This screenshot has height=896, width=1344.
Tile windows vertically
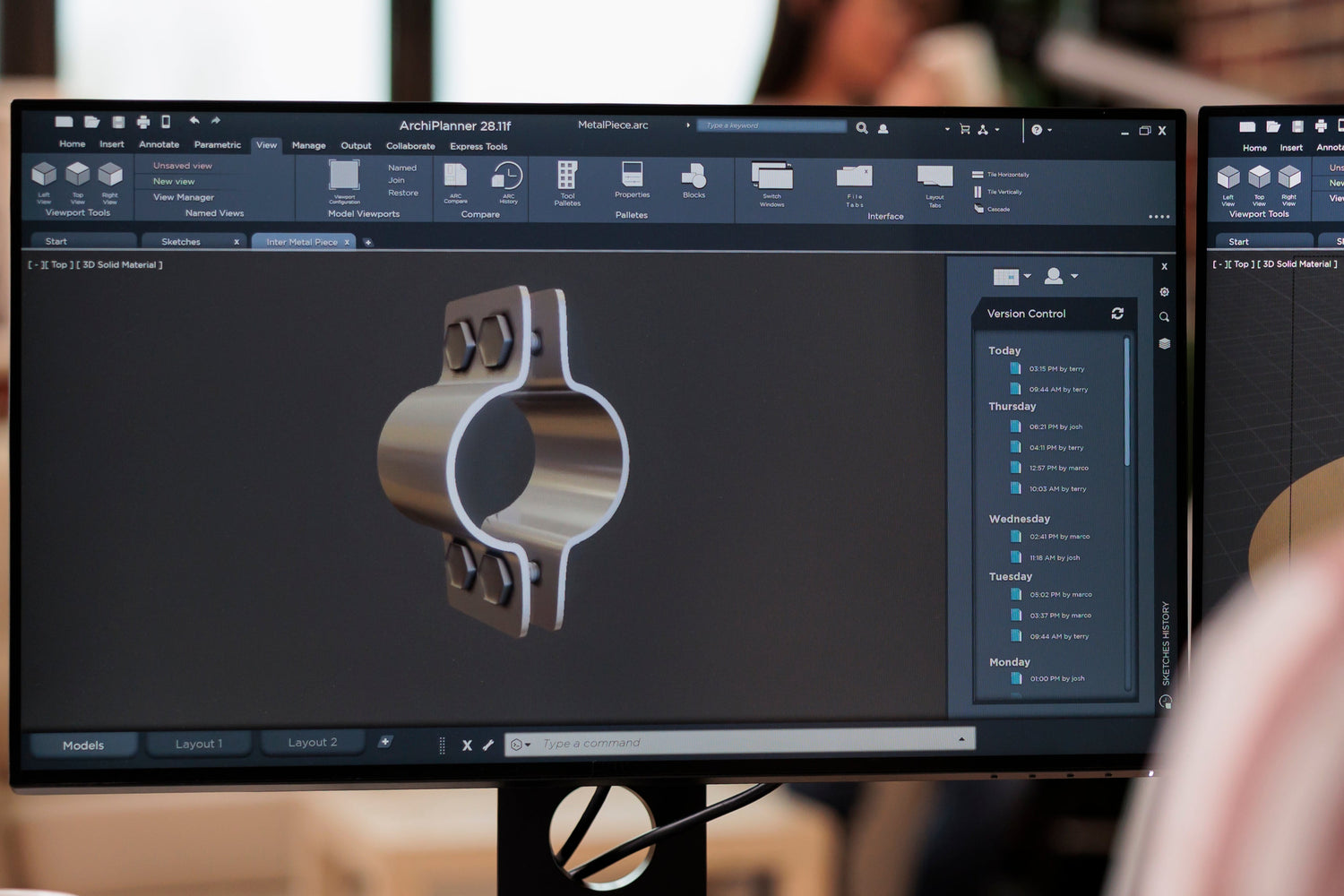click(997, 192)
